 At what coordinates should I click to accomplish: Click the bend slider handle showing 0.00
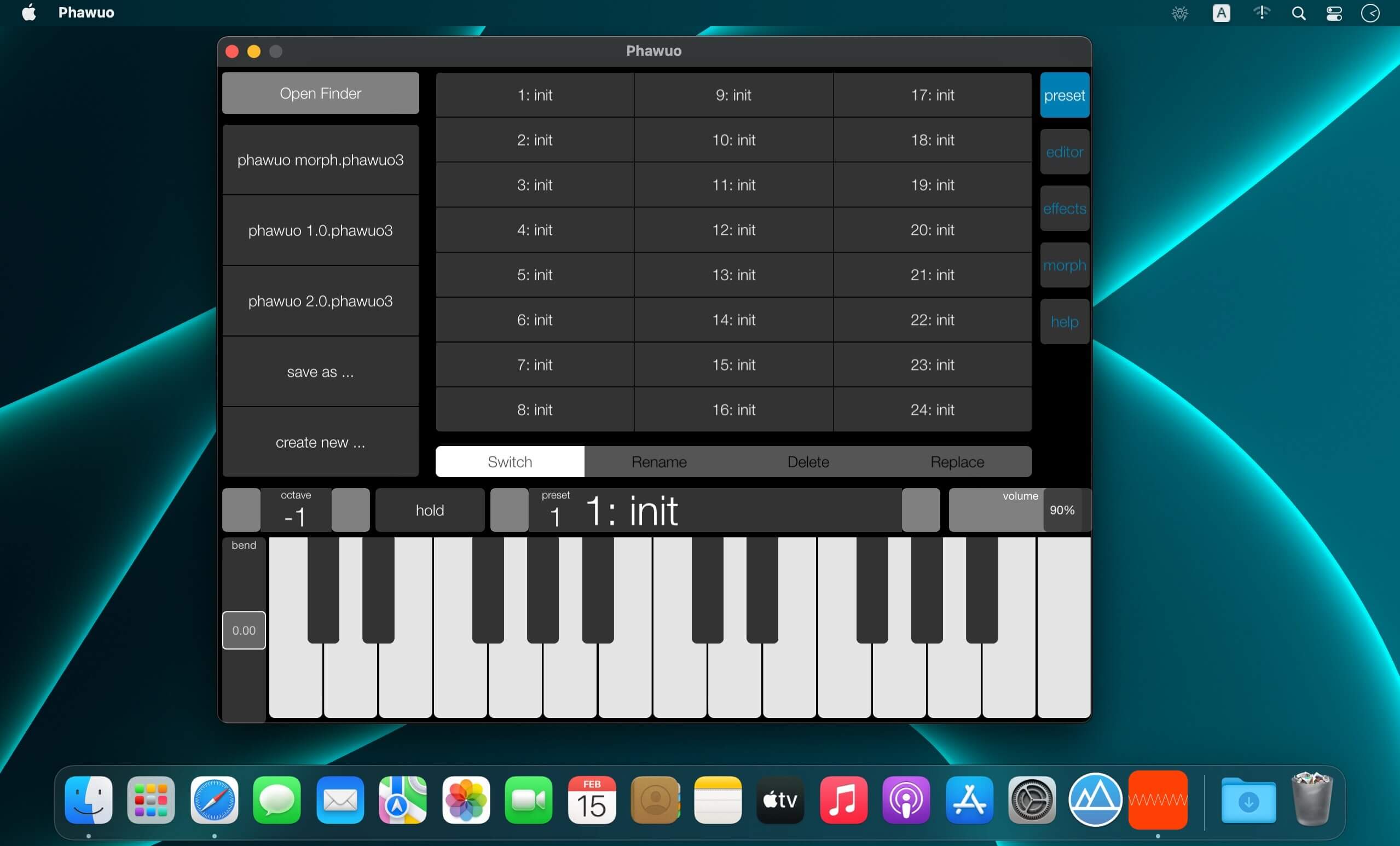point(244,630)
